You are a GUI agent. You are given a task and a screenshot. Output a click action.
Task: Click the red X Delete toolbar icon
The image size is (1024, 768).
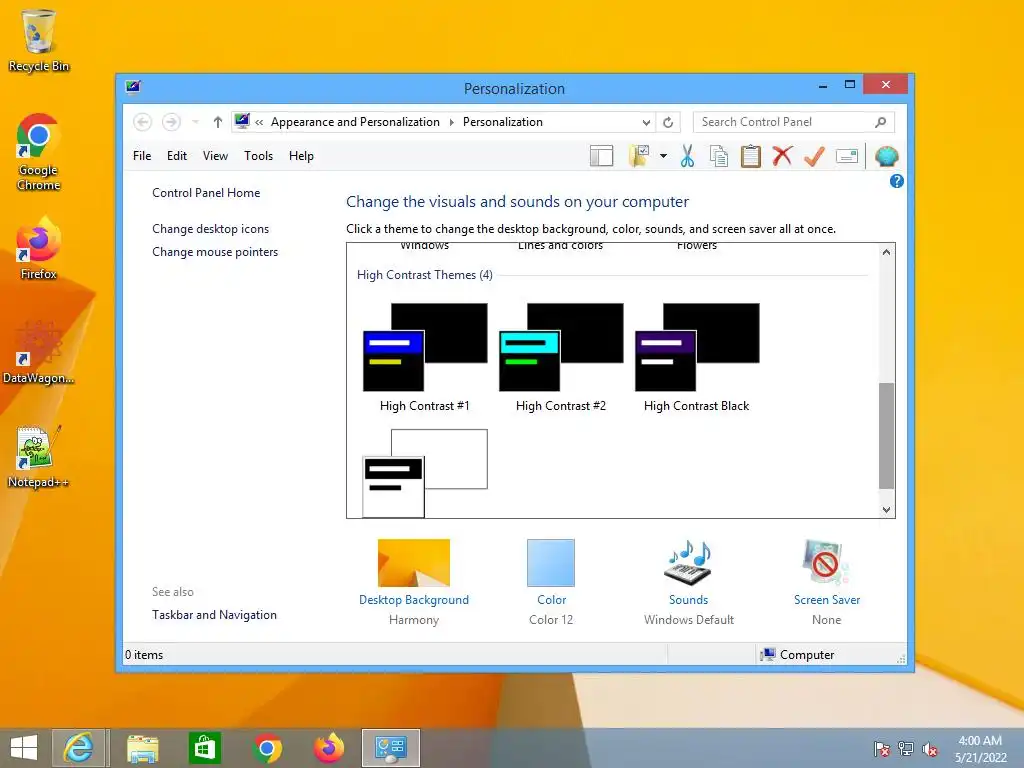pos(782,156)
